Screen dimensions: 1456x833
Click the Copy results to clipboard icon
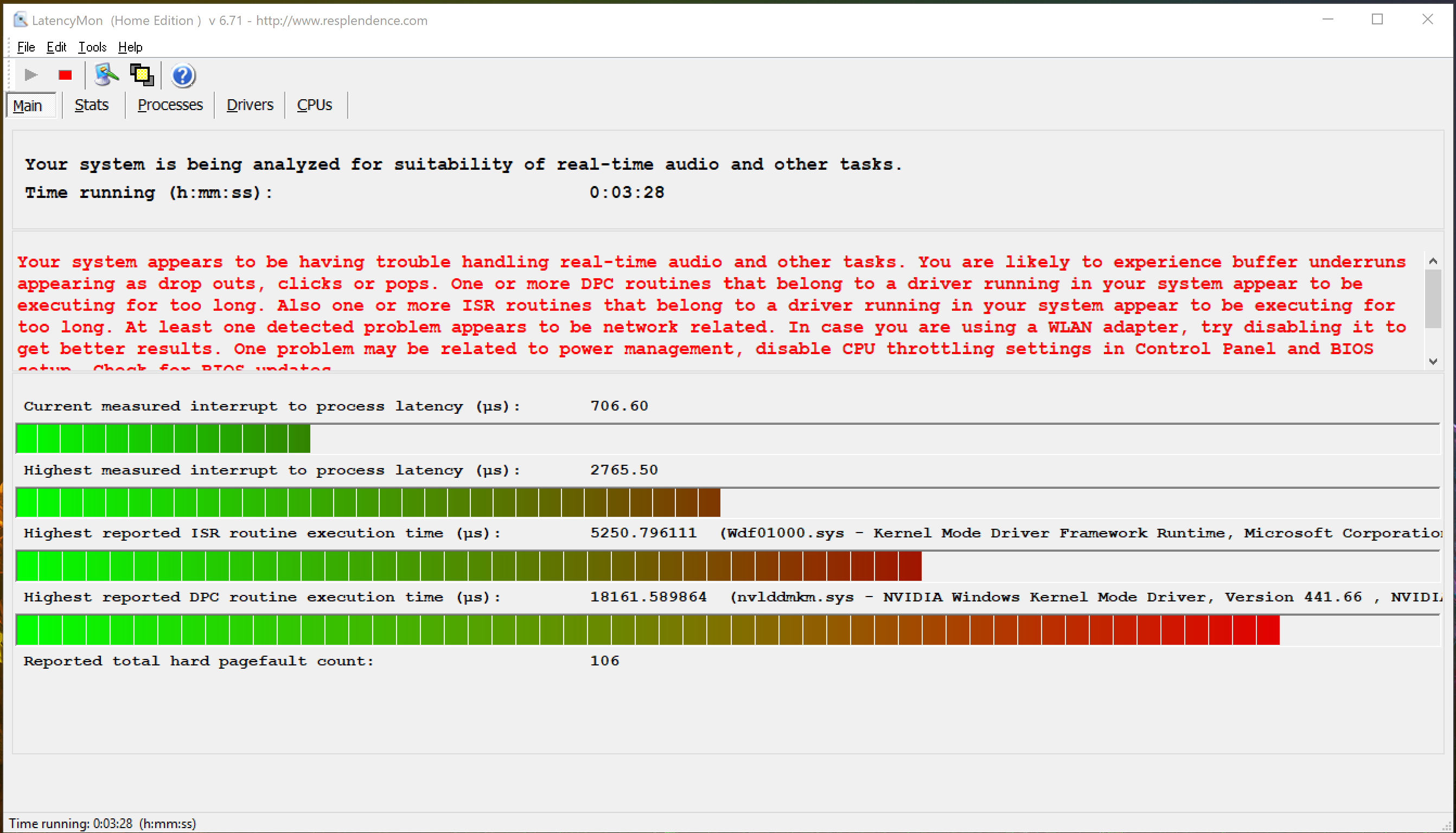click(x=143, y=75)
